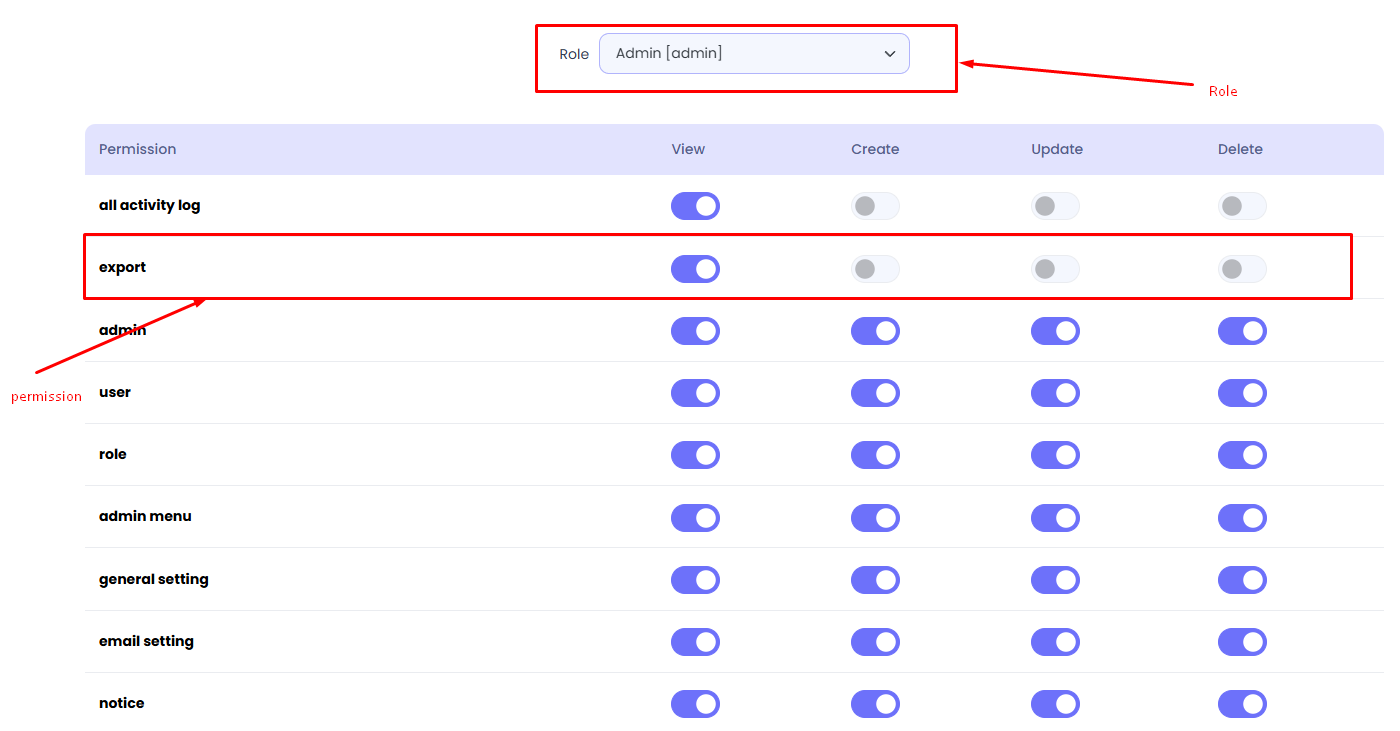Enable Update permission for export
This screenshot has width=1400, height=731.
coord(1055,269)
